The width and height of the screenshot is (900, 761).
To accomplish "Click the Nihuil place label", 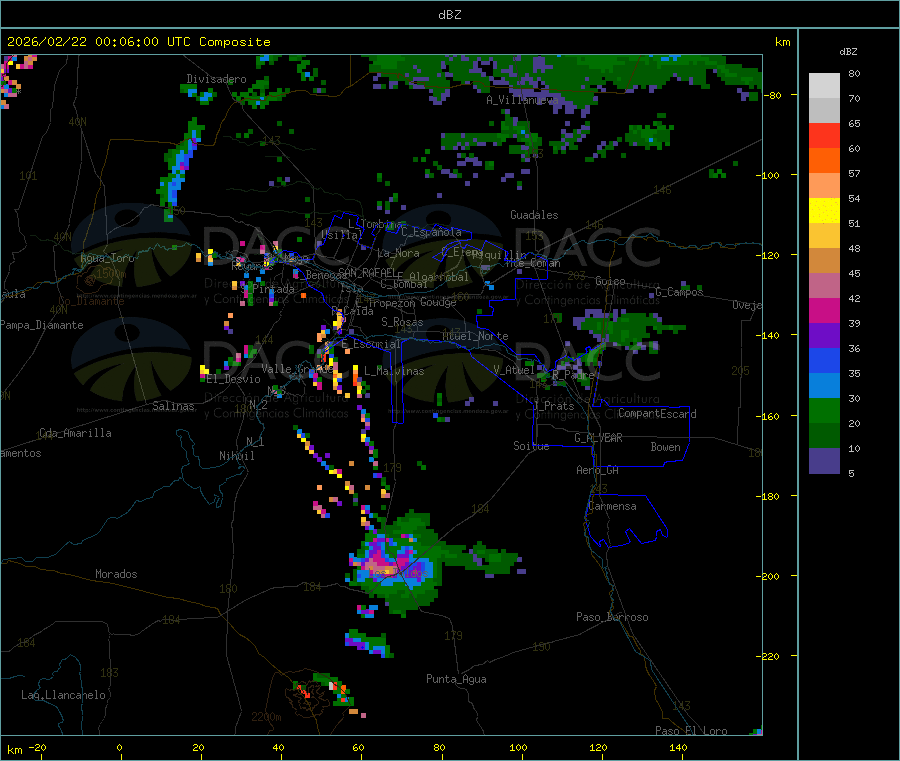I will (236, 456).
